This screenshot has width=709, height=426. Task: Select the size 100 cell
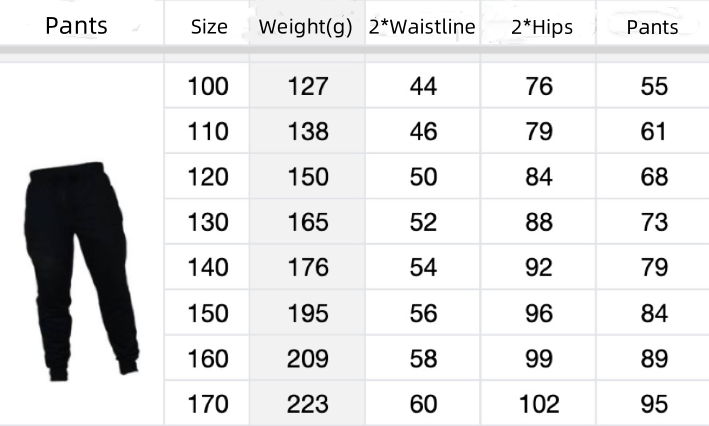point(208,86)
